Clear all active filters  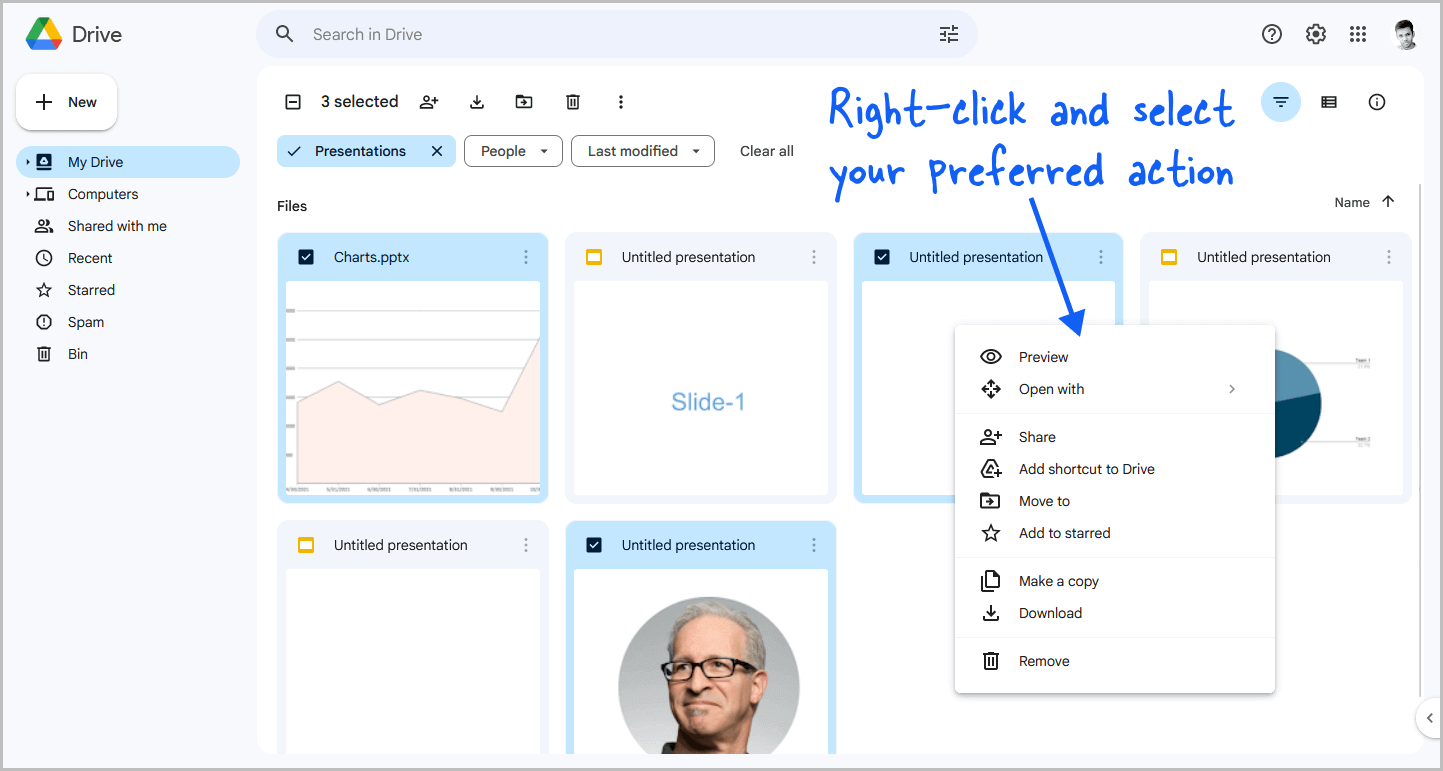click(766, 151)
